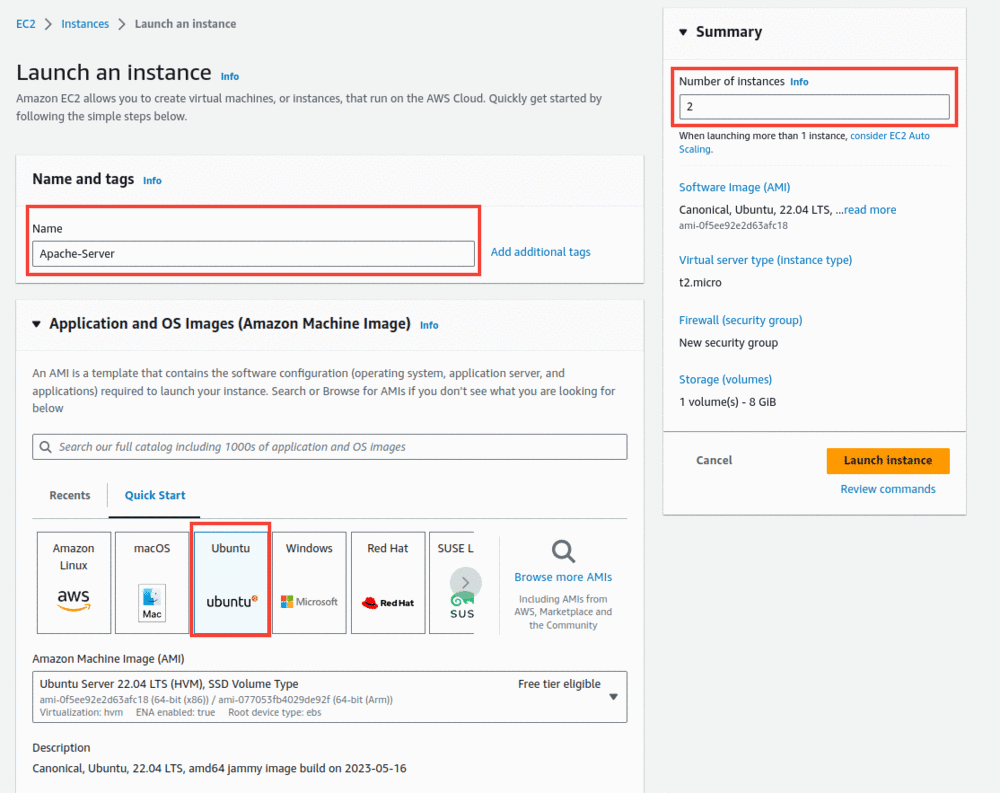Open Info for Number of instances
1000x793 pixels.
[x=799, y=82]
